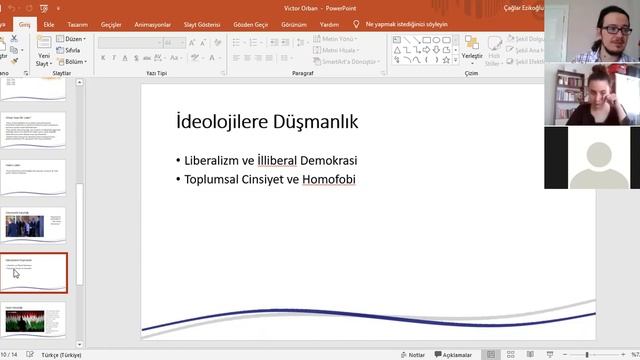This screenshot has width=640, height=360.
Task: Click the zoom out minus button
Action: pyautogui.click(x=565, y=354)
